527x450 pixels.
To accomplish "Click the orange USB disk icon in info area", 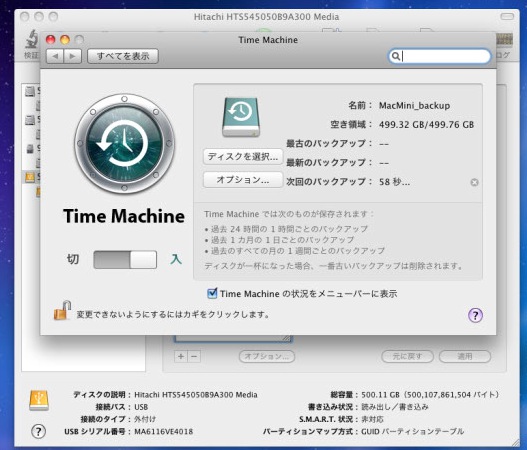I will pyautogui.click(x=39, y=400).
